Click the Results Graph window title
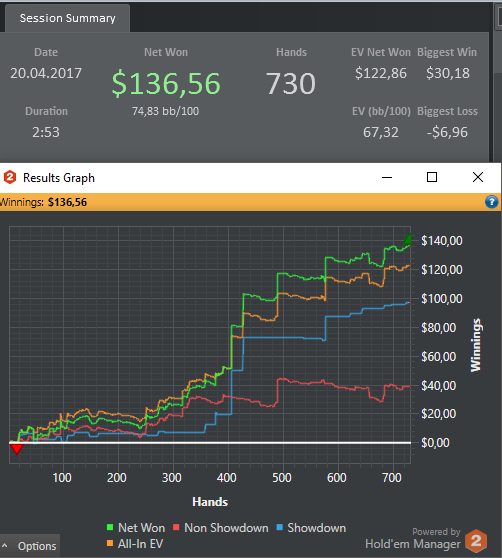 tap(59, 178)
